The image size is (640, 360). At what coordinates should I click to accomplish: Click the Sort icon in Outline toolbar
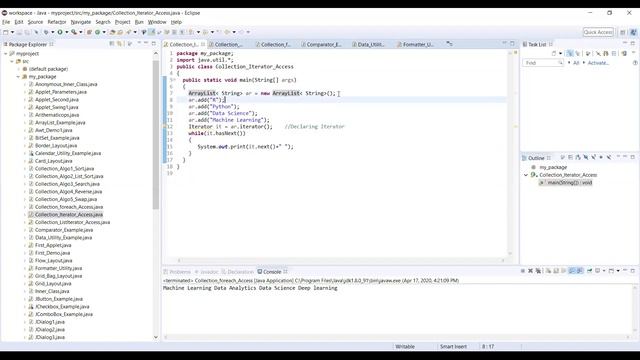coord(578,158)
